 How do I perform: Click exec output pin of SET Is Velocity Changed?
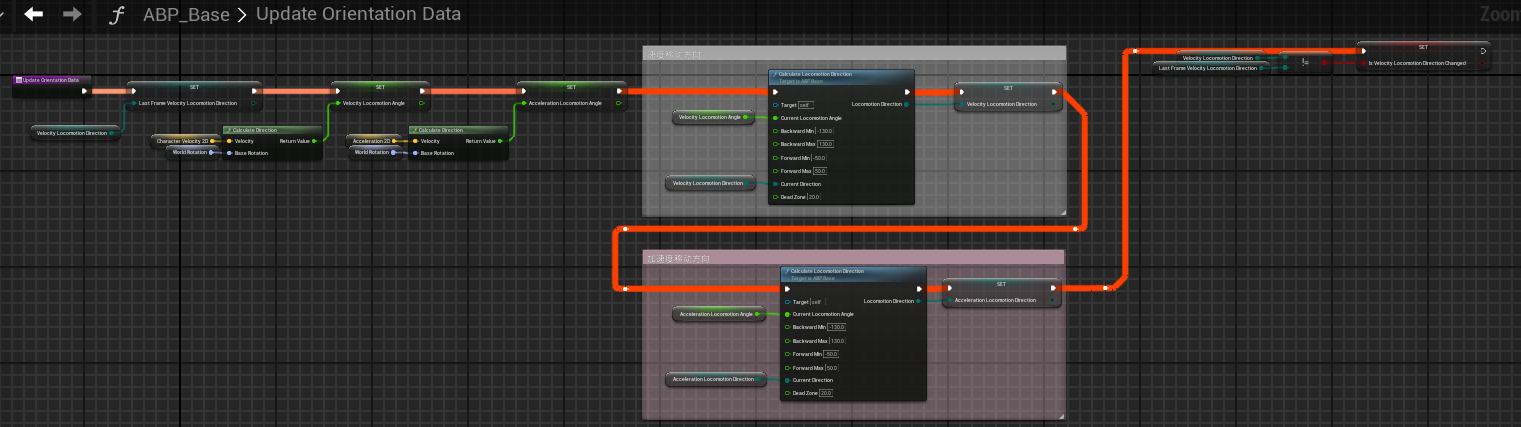pos(1483,51)
